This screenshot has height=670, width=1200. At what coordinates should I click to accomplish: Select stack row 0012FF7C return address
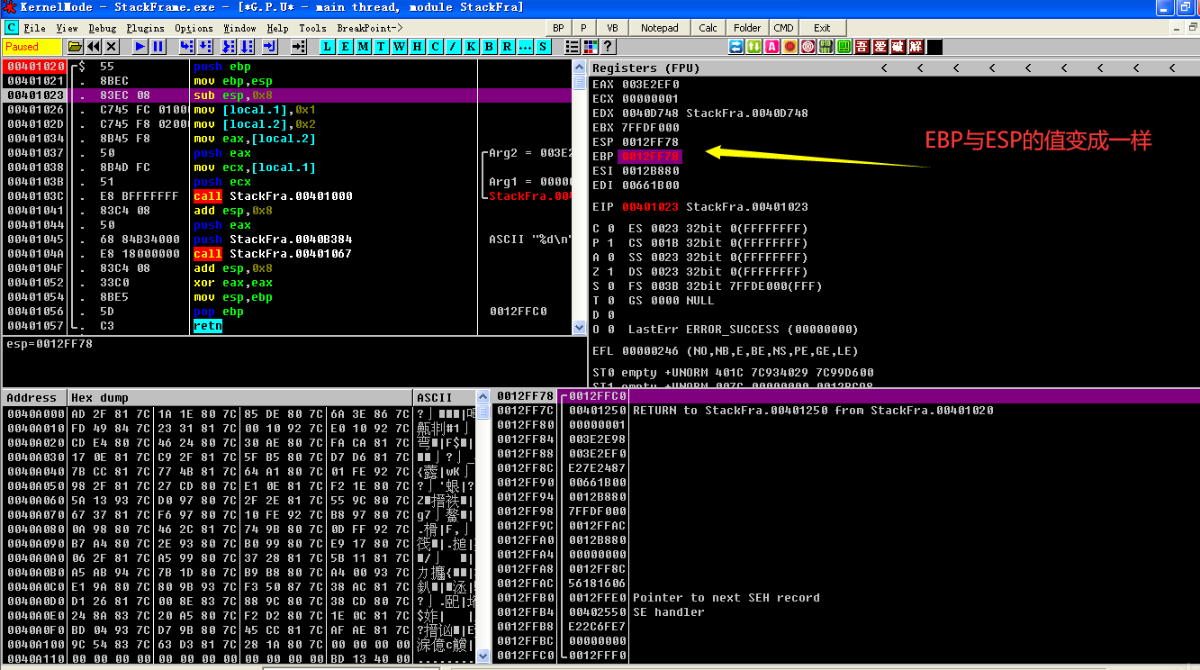(x=848, y=410)
